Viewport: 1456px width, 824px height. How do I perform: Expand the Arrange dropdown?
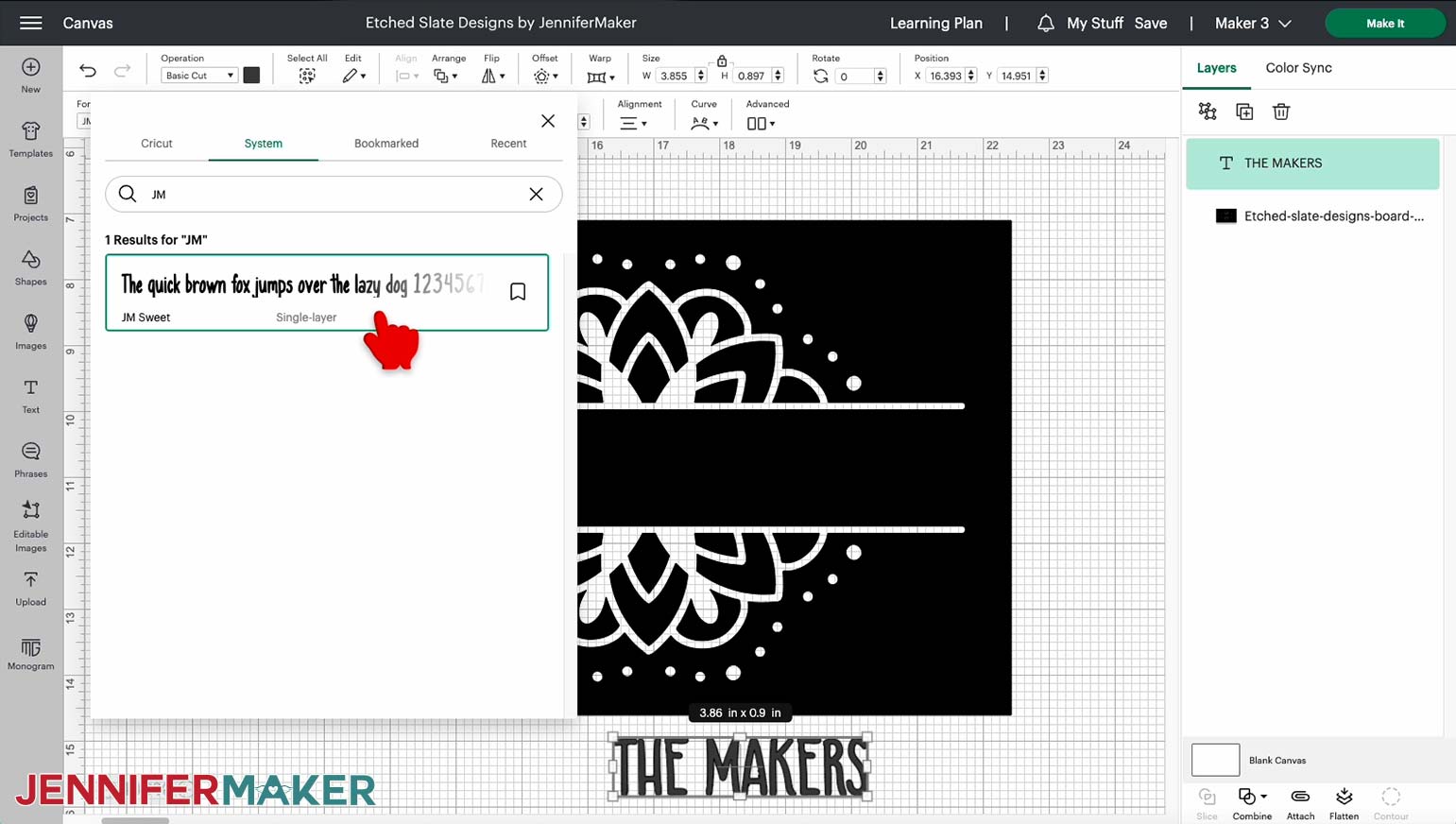pyautogui.click(x=445, y=76)
